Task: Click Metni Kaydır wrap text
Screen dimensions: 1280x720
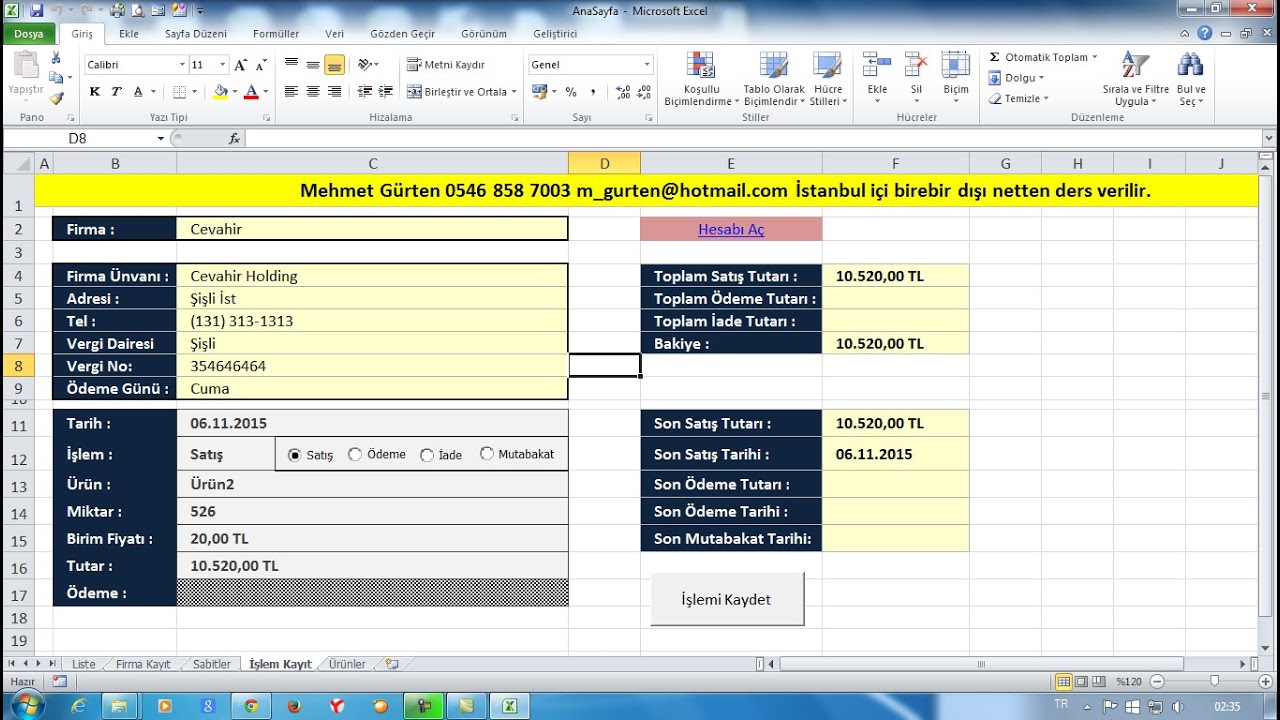Action: click(446, 64)
